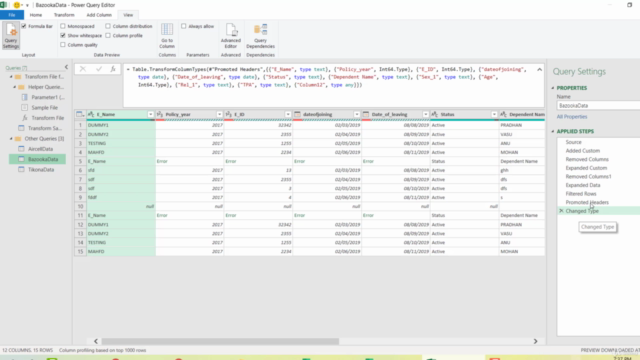Click inside the formula bar text
Screen dimensions: 640x360
pos(333,85)
